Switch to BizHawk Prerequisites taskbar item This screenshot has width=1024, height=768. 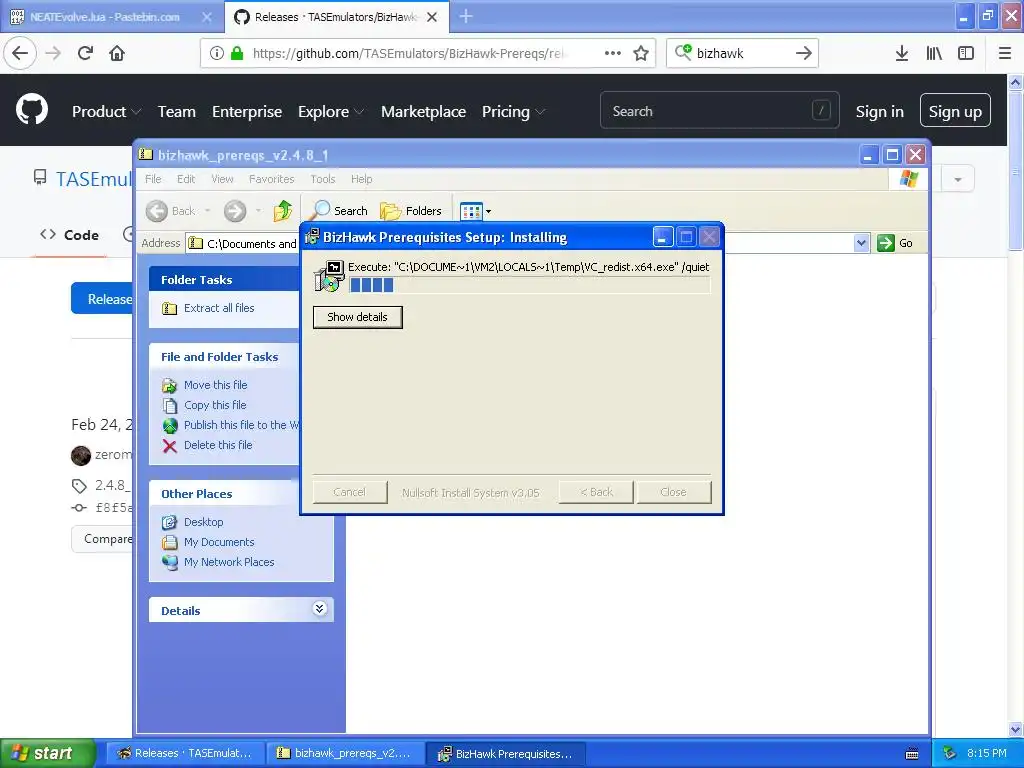tap(506, 753)
